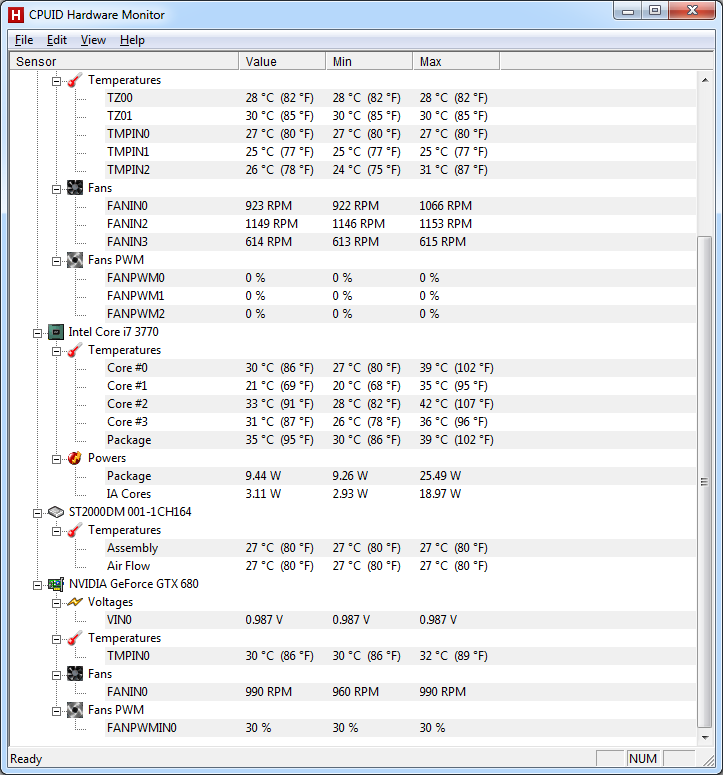Screen dimensions: 723x776
Task: Click the flame icon beside Powers
Action: pos(75,458)
